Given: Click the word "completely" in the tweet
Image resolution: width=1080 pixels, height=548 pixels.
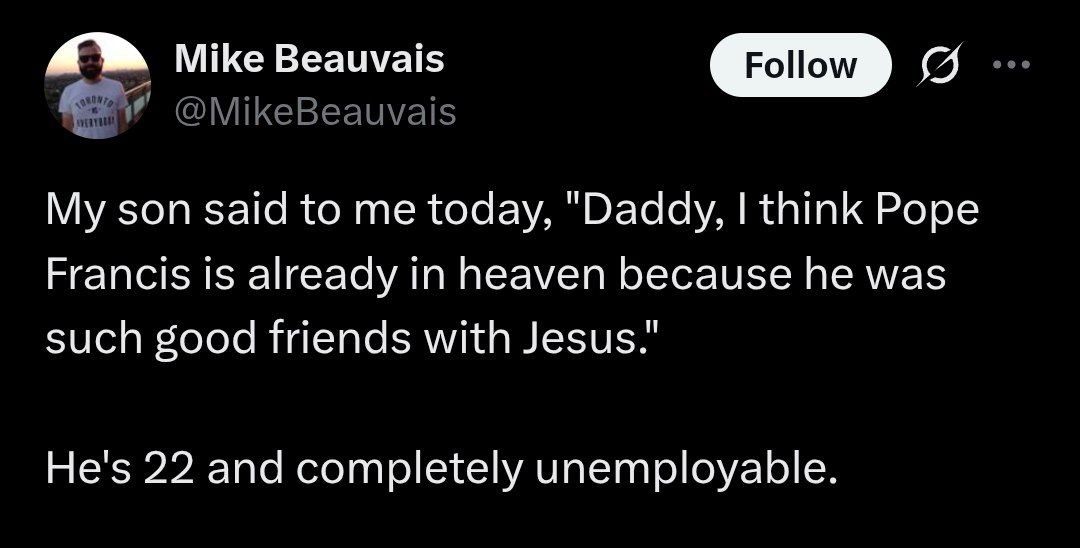Looking at the screenshot, I should [410, 470].
